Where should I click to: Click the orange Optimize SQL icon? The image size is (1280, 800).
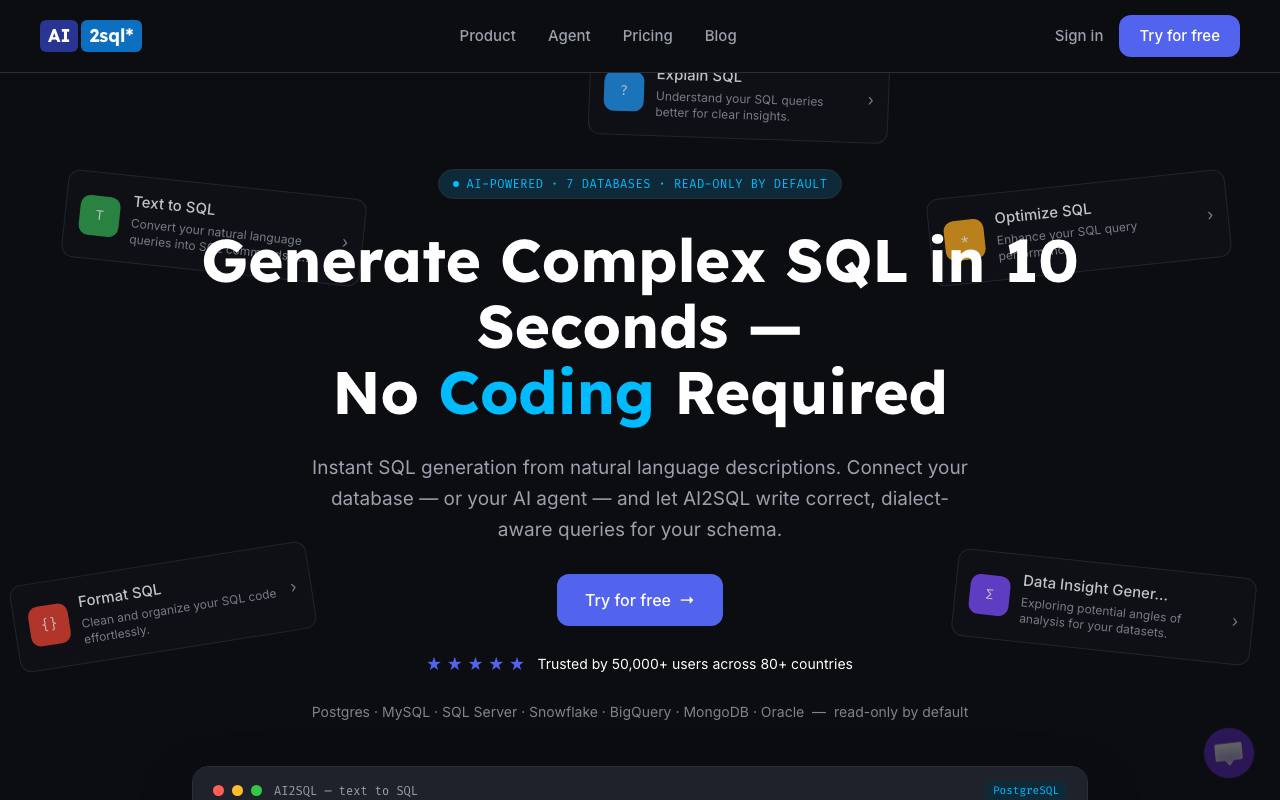(964, 240)
